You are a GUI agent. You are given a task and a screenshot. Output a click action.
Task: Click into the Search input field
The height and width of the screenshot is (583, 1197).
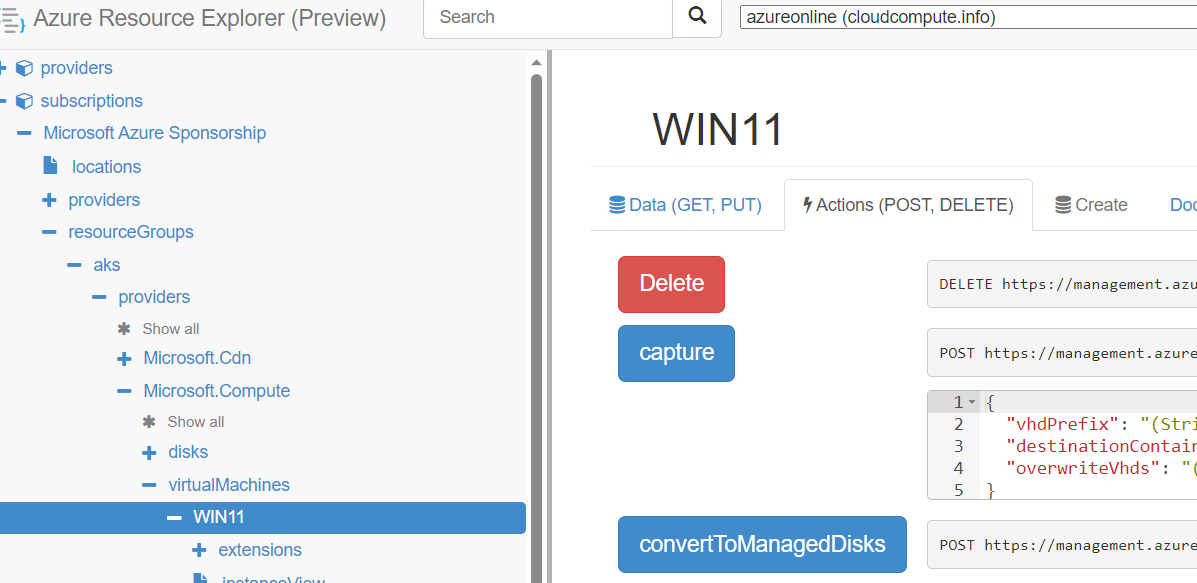coord(547,18)
